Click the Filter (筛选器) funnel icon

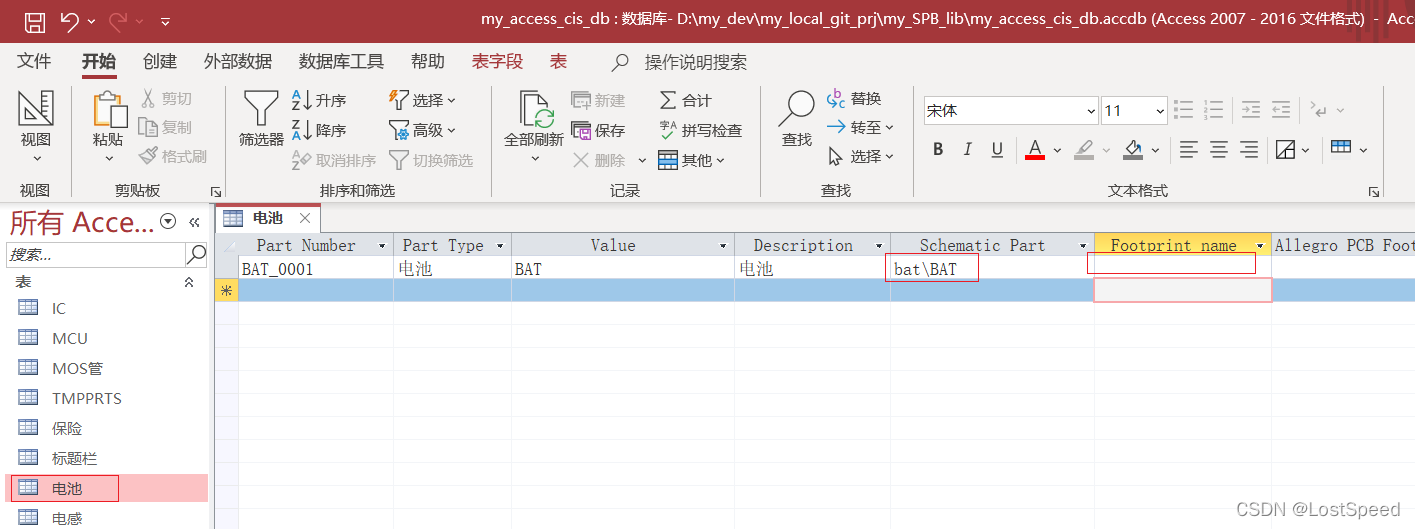(261, 108)
